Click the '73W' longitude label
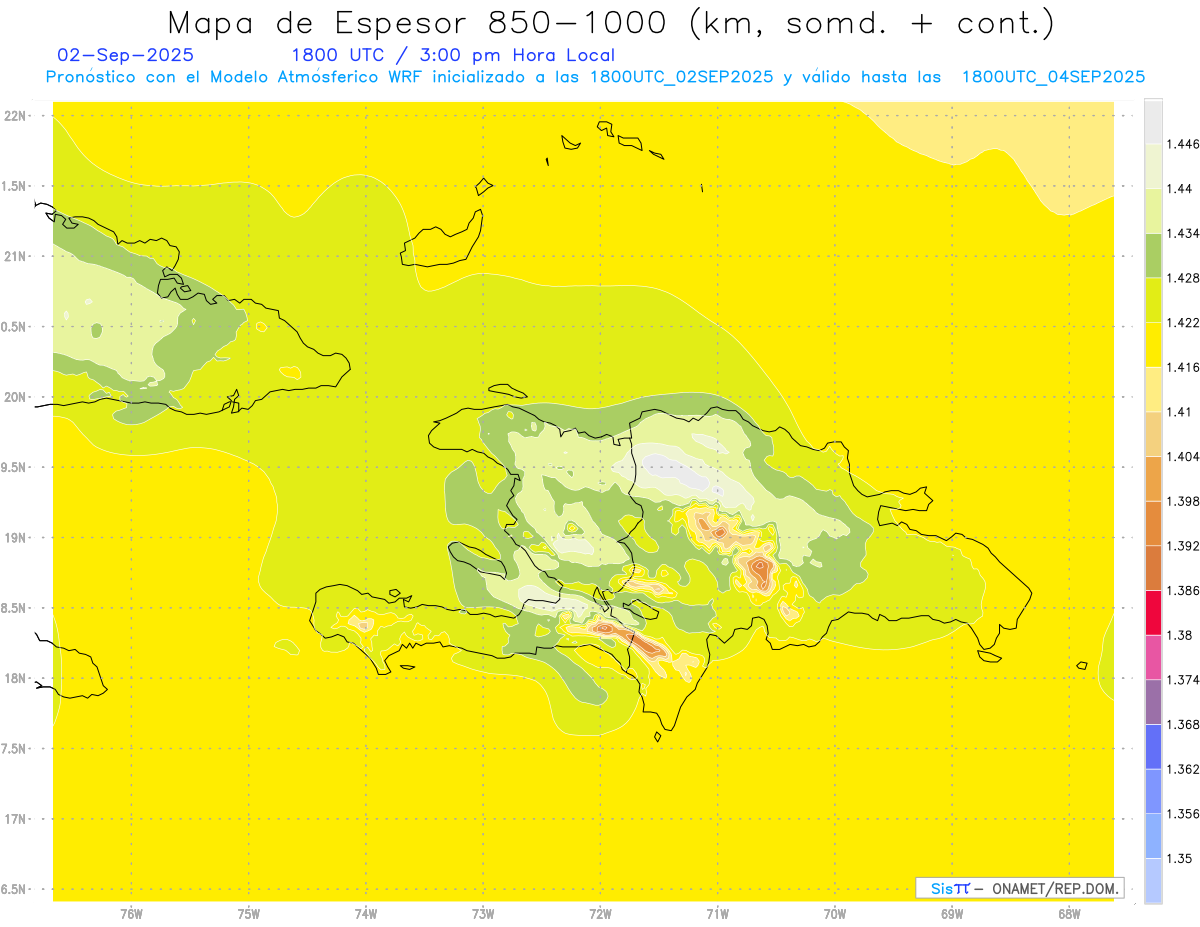Viewport: 1200px width, 927px height. point(483,914)
